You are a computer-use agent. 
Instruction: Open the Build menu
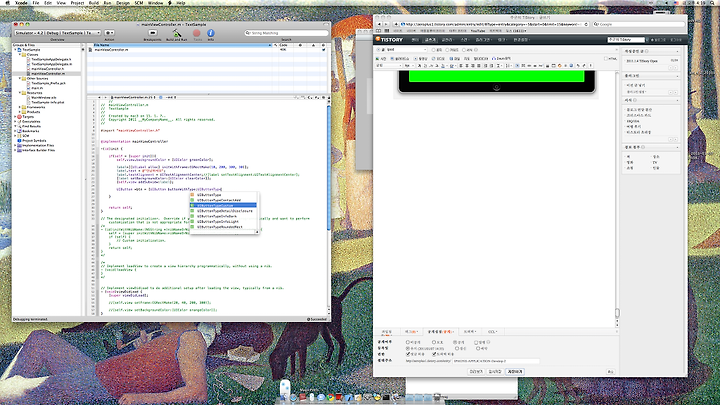(94, 3)
